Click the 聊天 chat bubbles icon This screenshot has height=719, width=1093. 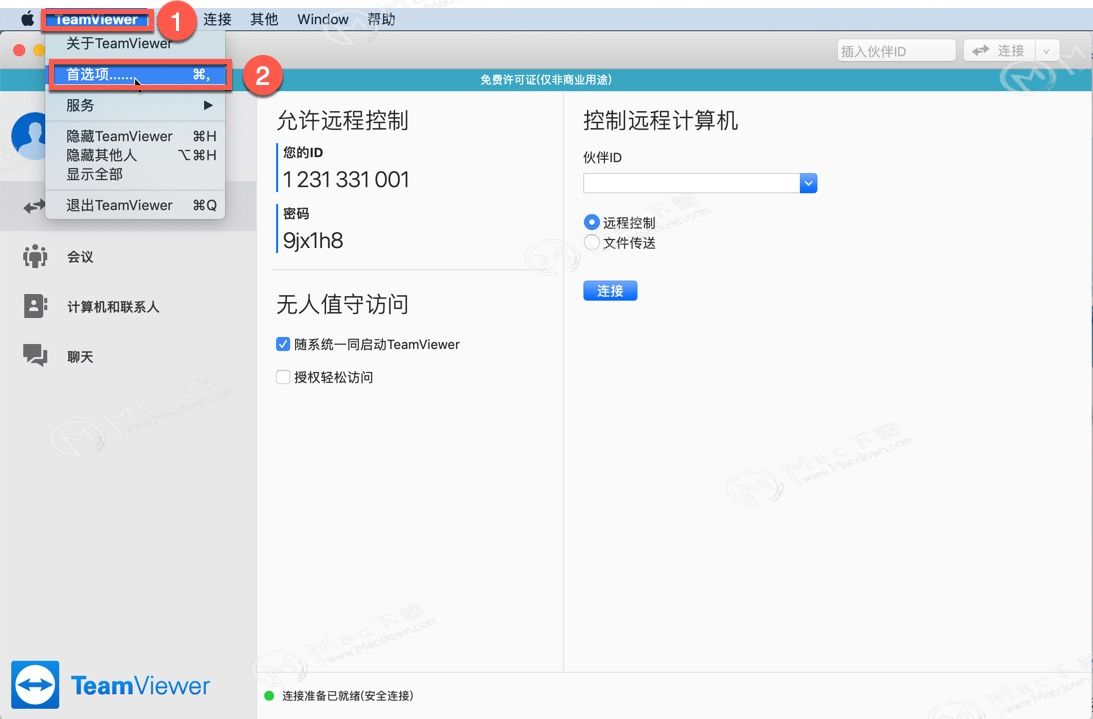(x=35, y=355)
